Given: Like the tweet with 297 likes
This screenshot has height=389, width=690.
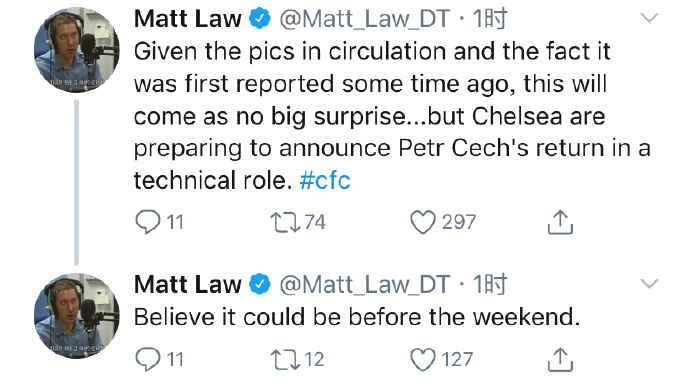Looking at the screenshot, I should 422,222.
